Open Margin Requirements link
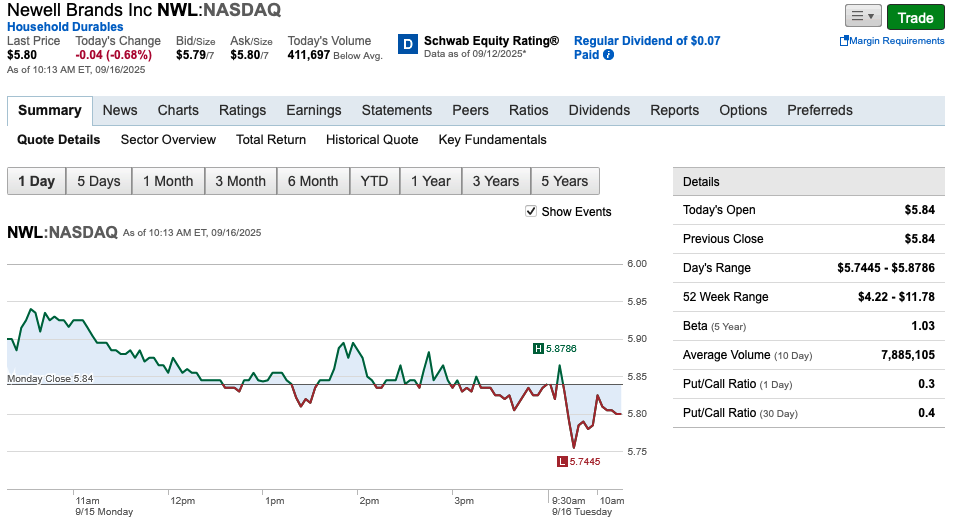Viewport: 954px width, 520px height. click(896, 41)
